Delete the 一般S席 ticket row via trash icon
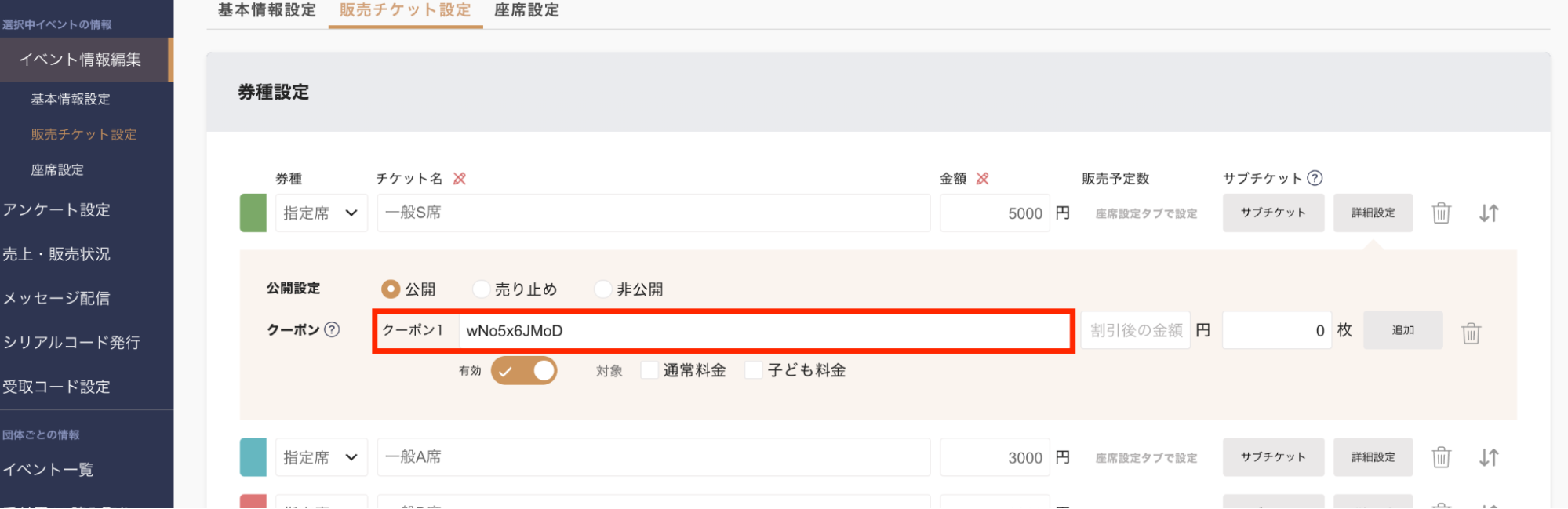This screenshot has height=509, width=1568. pyautogui.click(x=1441, y=213)
